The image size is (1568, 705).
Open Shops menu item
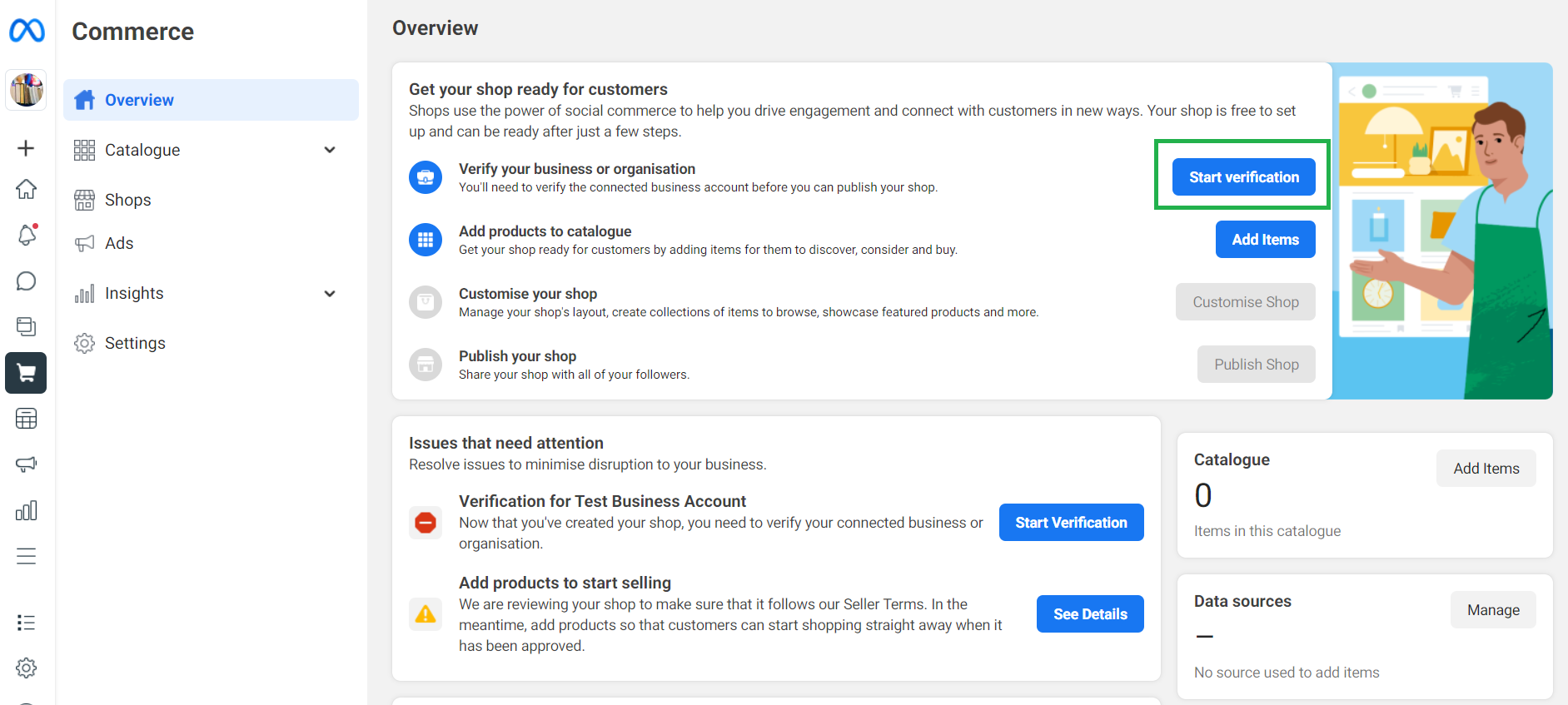(x=211, y=200)
